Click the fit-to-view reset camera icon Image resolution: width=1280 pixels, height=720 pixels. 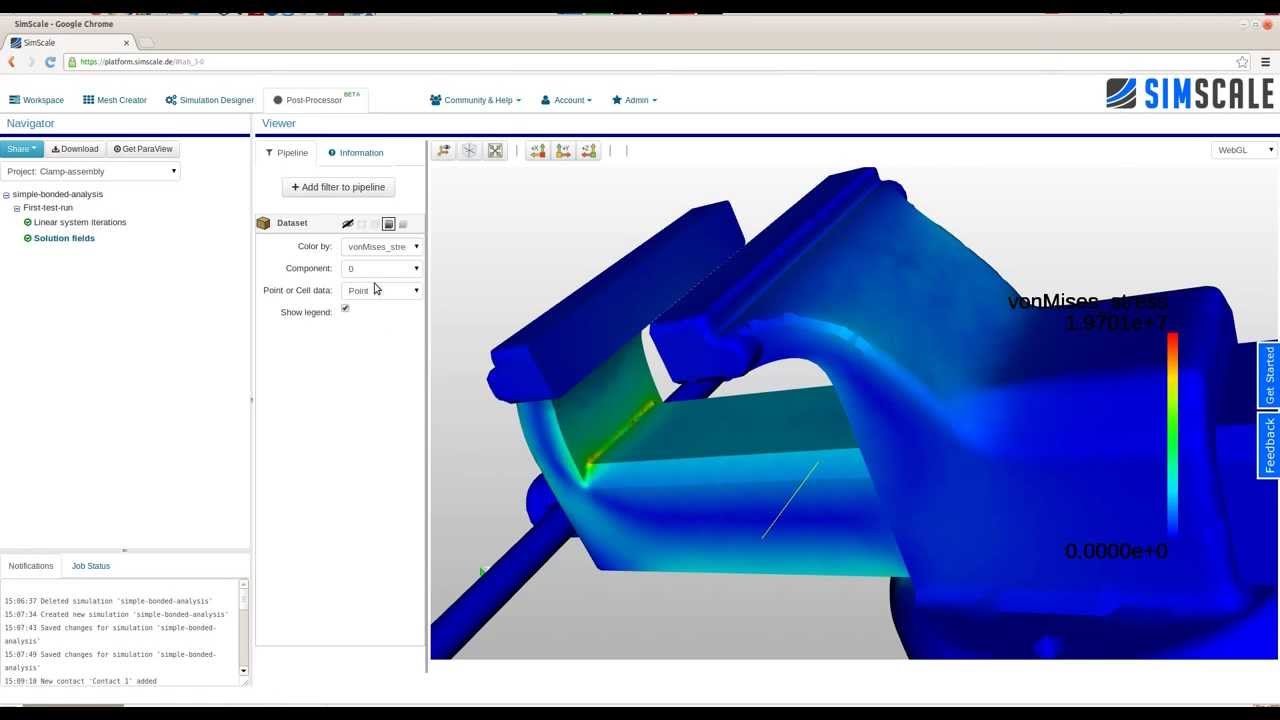[495, 151]
